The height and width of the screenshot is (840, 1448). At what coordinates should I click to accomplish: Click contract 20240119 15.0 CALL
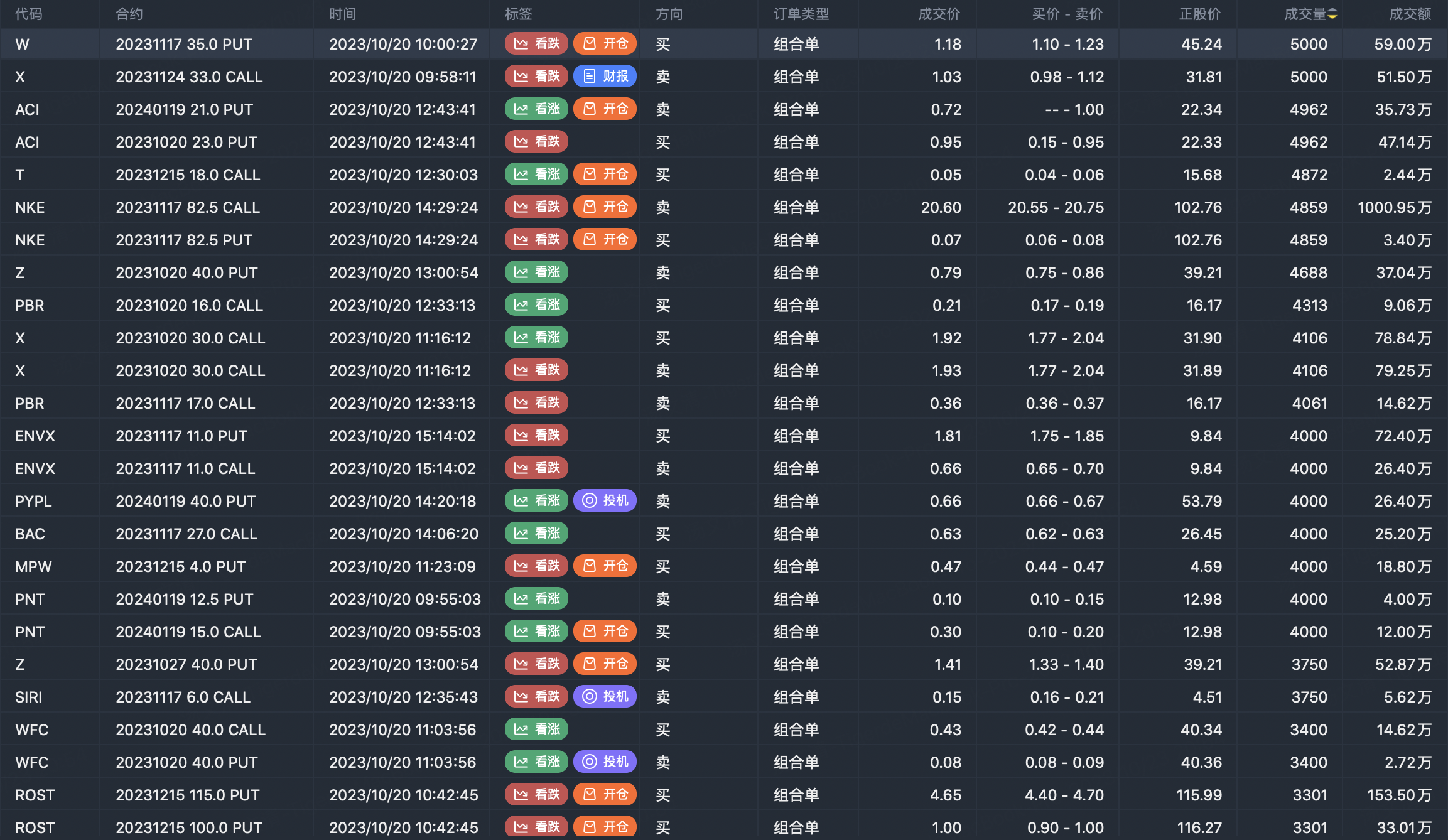click(x=188, y=632)
